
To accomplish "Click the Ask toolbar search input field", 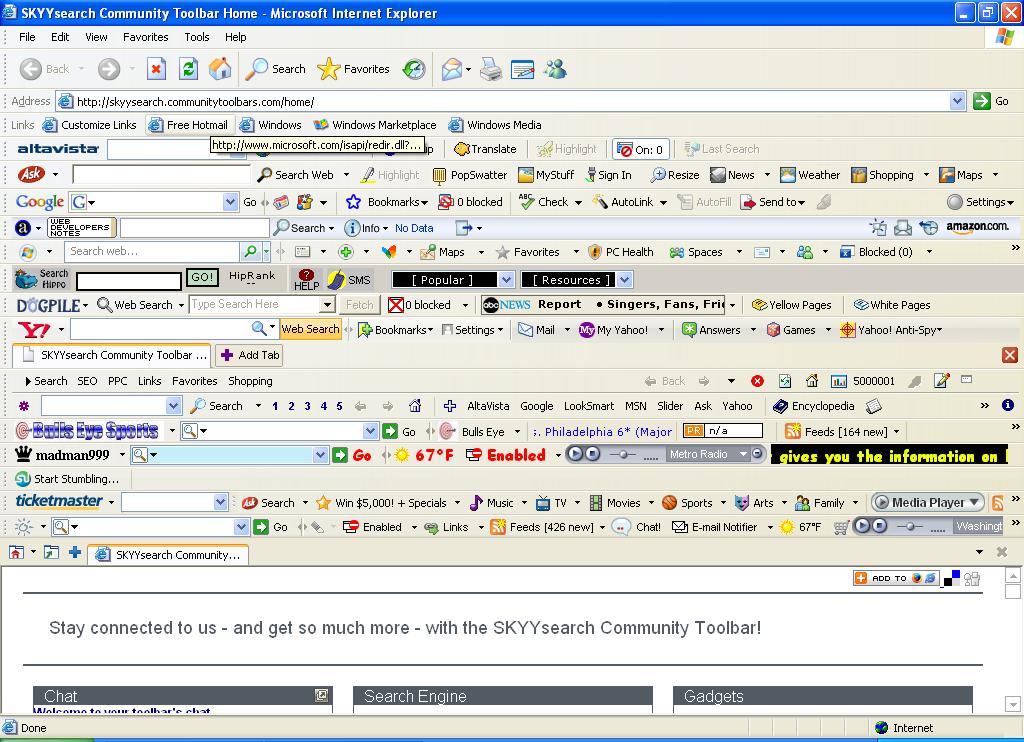I will [x=161, y=175].
